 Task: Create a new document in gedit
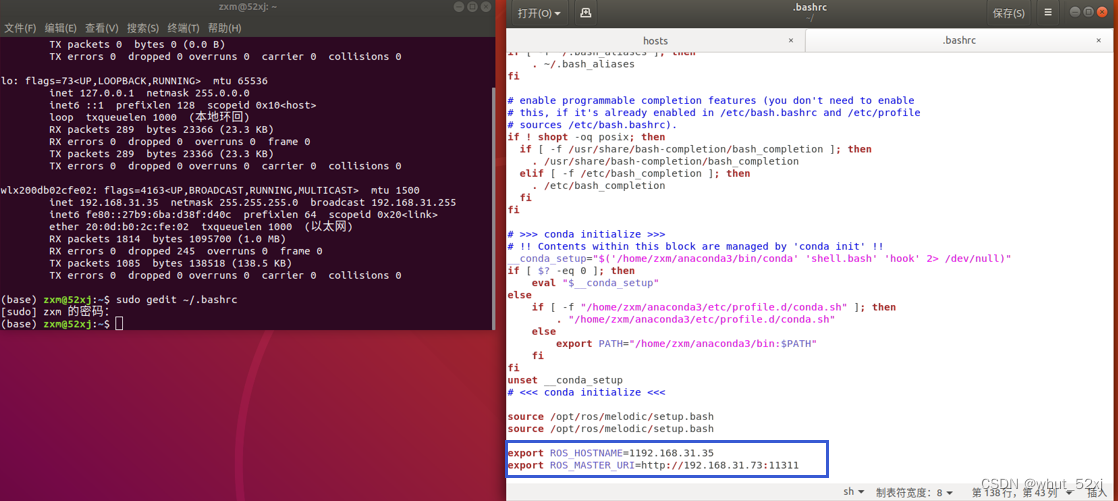[x=585, y=13]
